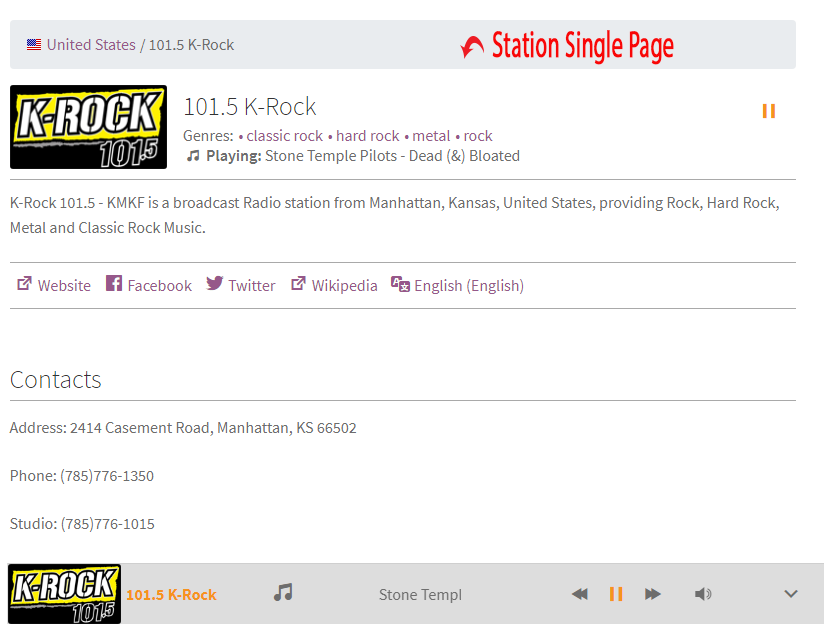Click the Playing: Stone Temple Pilots track line
Screen dimensions: 824x624
[x=363, y=156]
